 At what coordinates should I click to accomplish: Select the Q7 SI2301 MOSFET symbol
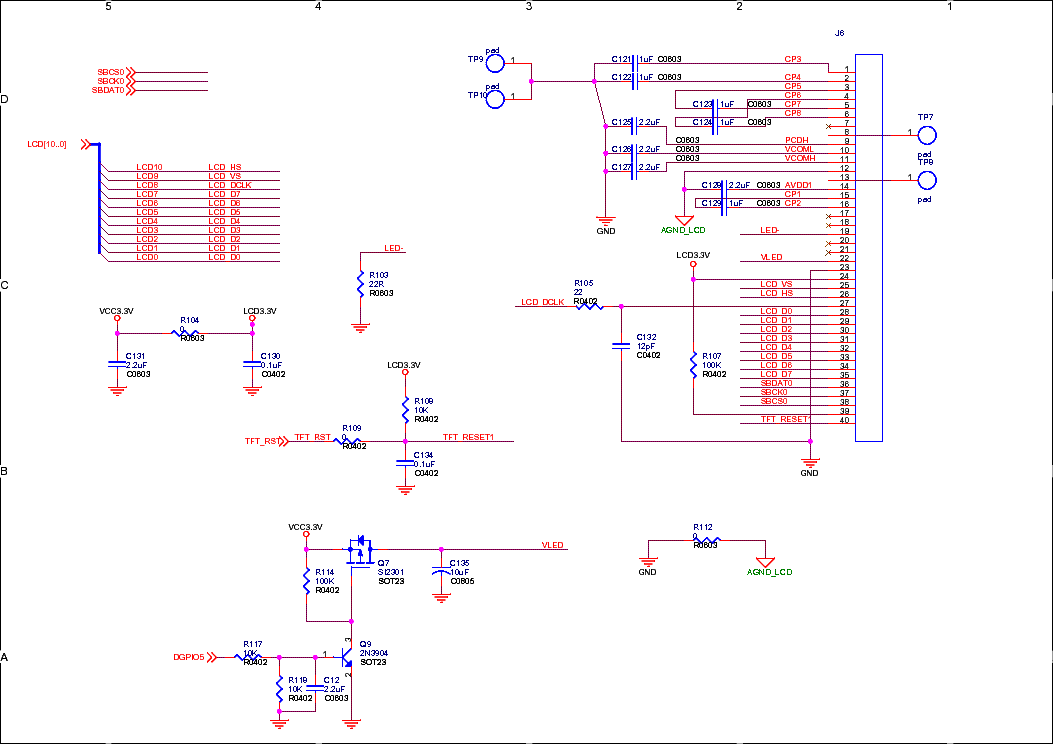click(x=358, y=548)
